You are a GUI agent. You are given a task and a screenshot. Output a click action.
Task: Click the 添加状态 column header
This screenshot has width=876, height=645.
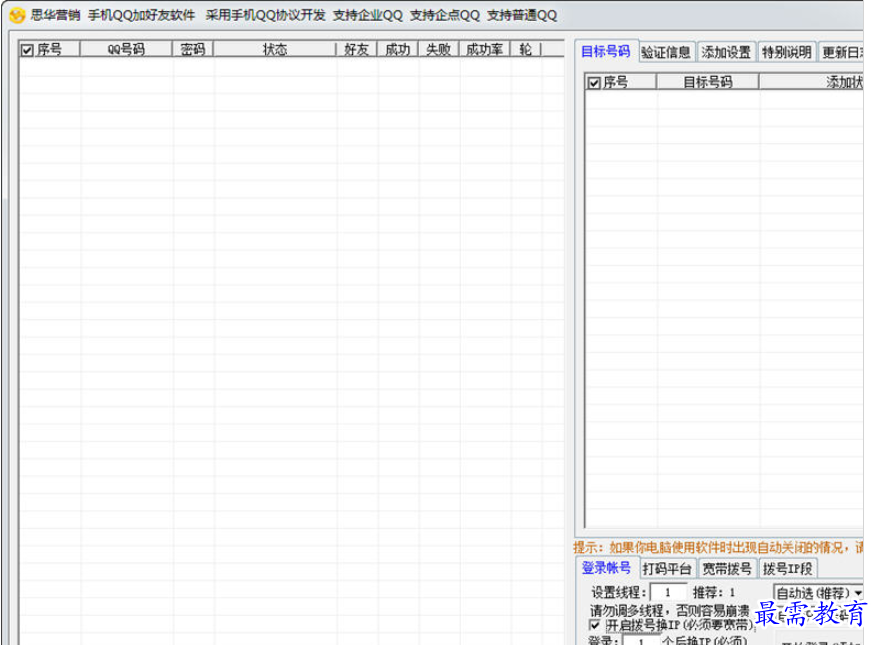click(x=812, y=82)
